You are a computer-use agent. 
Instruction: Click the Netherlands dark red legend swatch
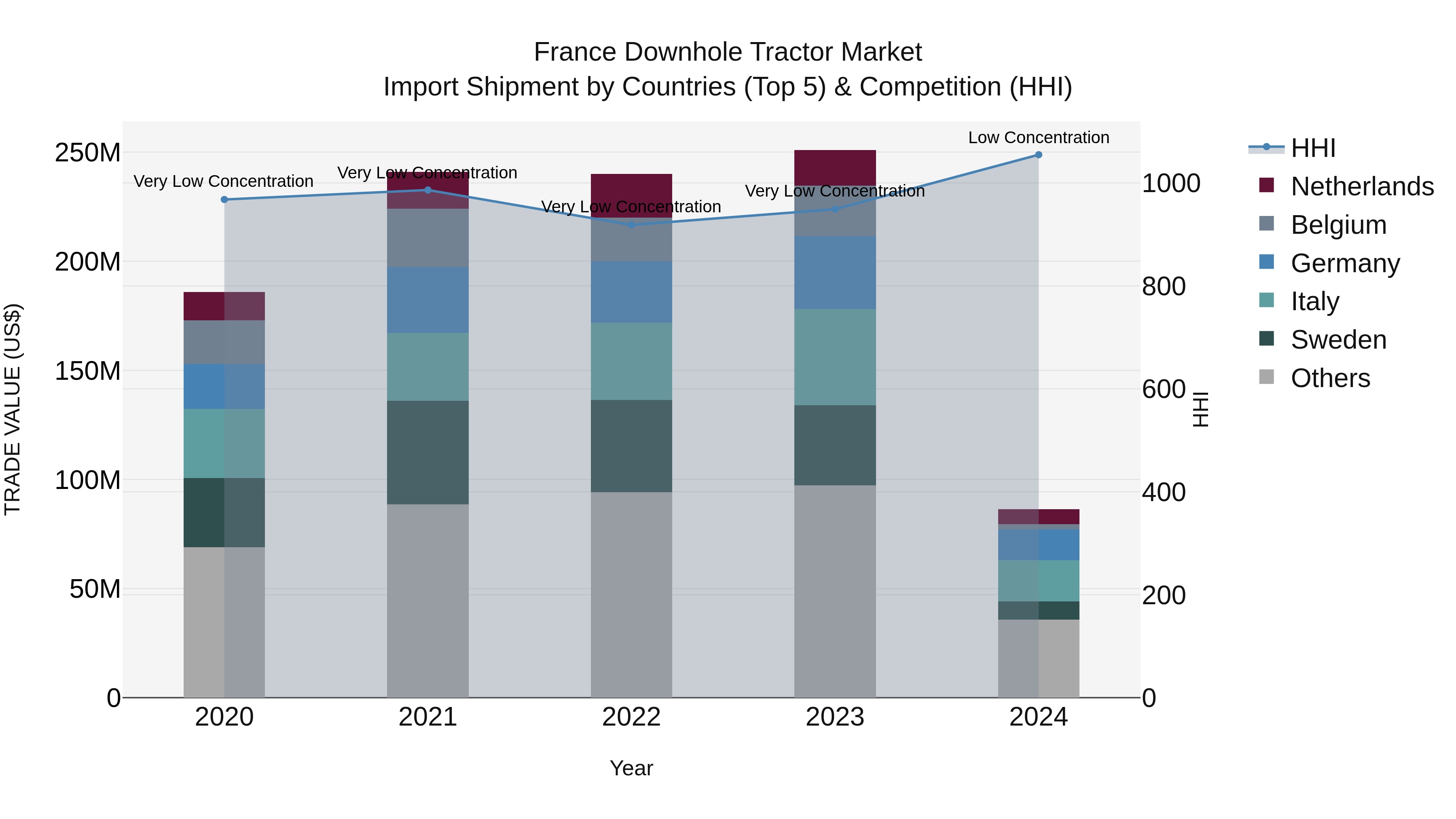1267,185
